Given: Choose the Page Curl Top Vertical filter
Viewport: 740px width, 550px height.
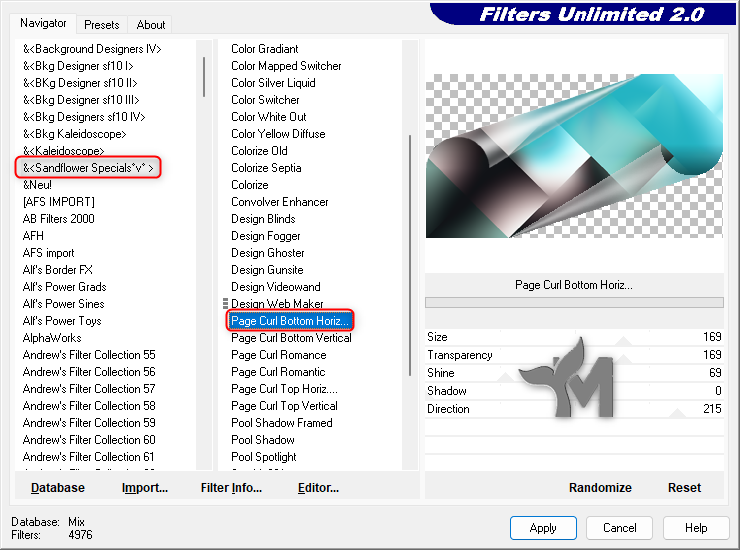Looking at the screenshot, I should tap(284, 406).
